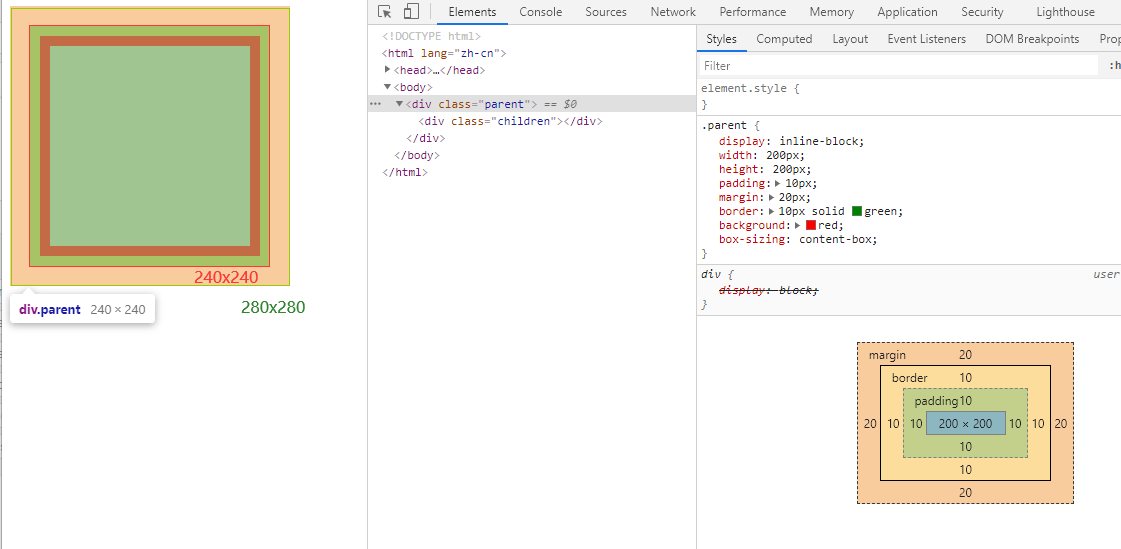The image size is (1121, 549).
Task: Click the struck-through display block declaration
Action: click(769, 290)
